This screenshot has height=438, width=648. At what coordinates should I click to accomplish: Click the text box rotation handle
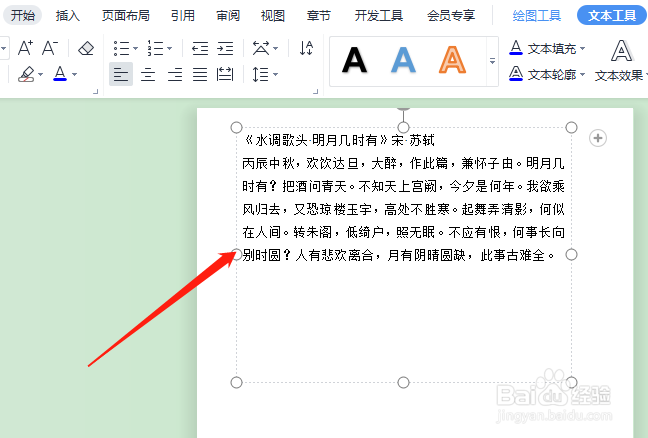[x=403, y=110]
